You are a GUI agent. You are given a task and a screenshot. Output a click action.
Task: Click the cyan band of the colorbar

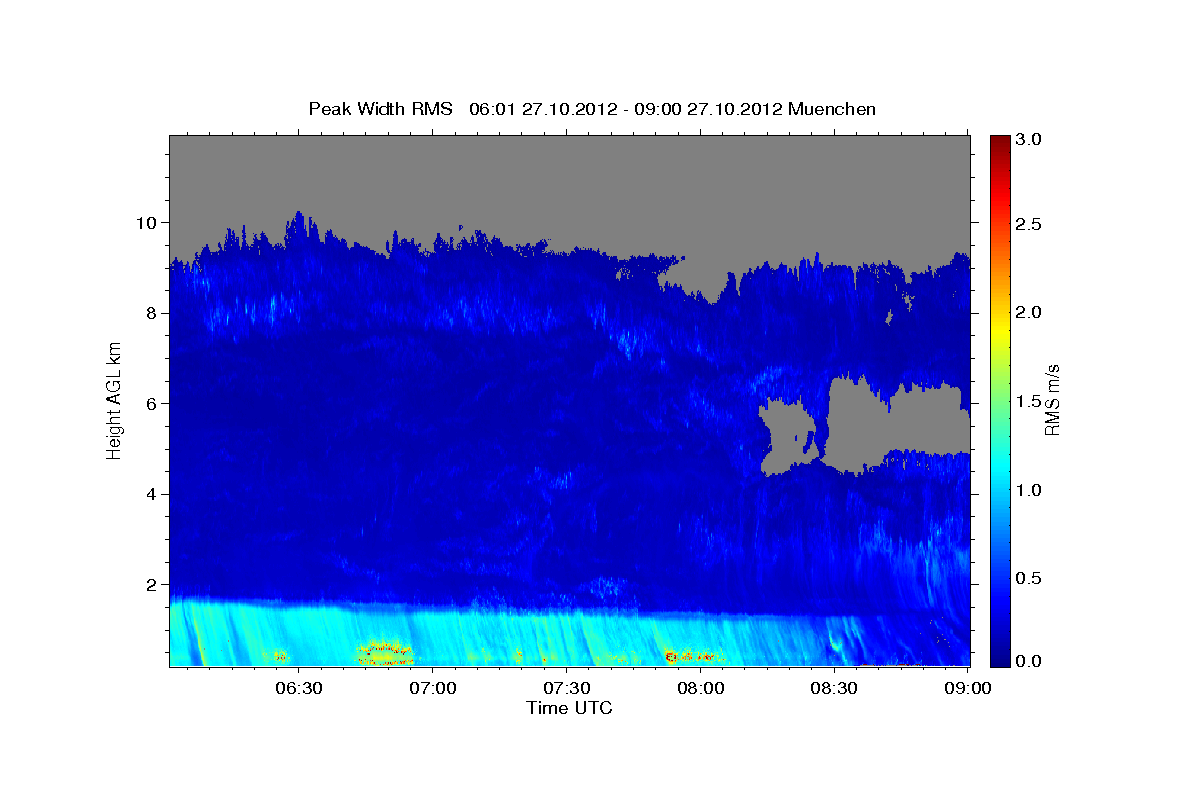click(999, 472)
